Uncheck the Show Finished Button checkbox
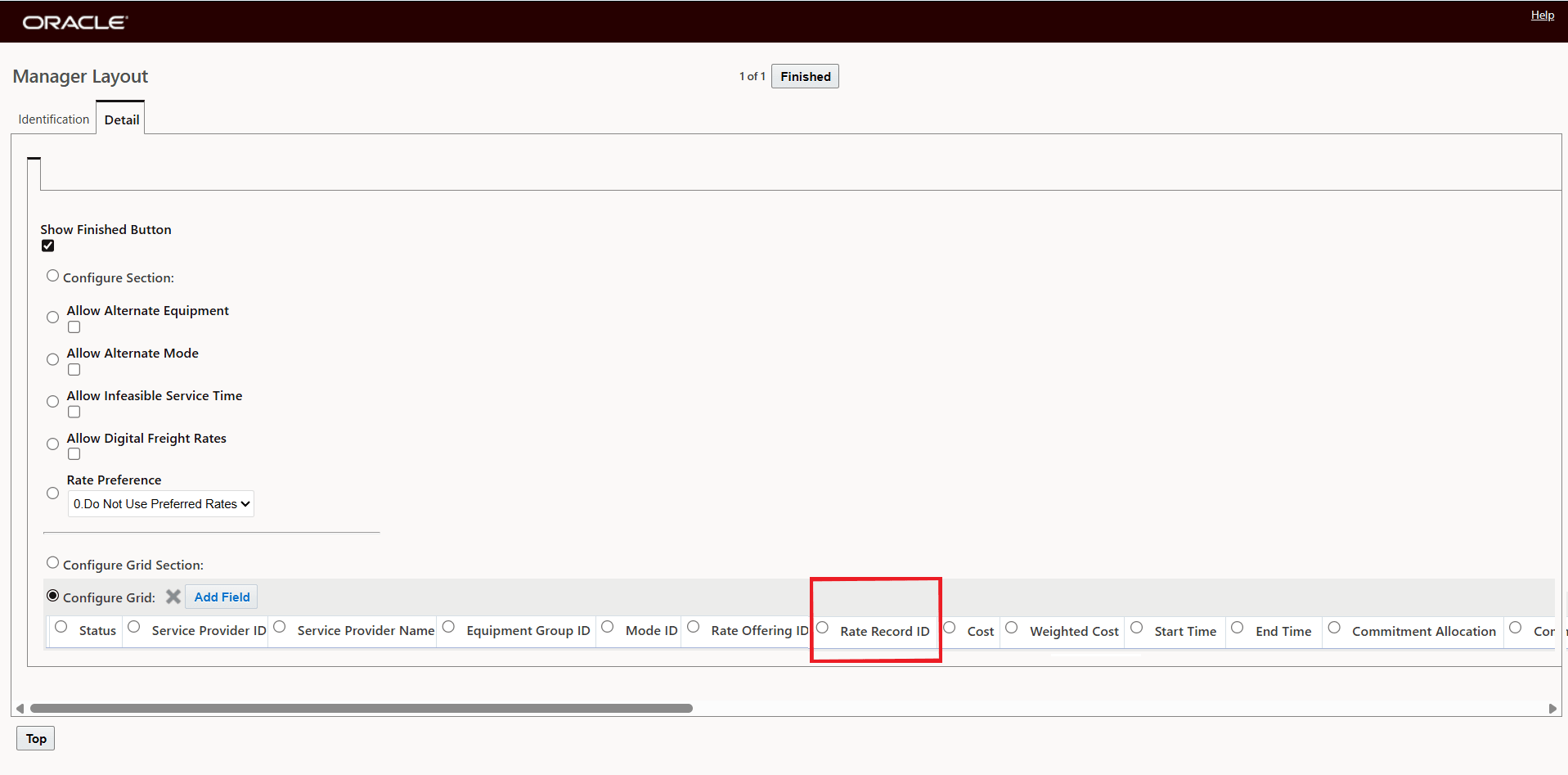 coord(48,246)
